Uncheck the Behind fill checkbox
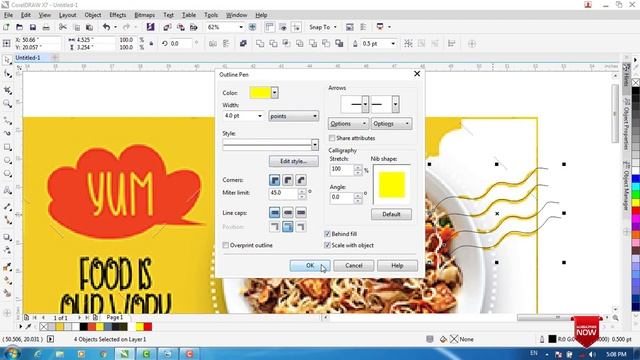The height and width of the screenshot is (360, 640). pos(327,234)
